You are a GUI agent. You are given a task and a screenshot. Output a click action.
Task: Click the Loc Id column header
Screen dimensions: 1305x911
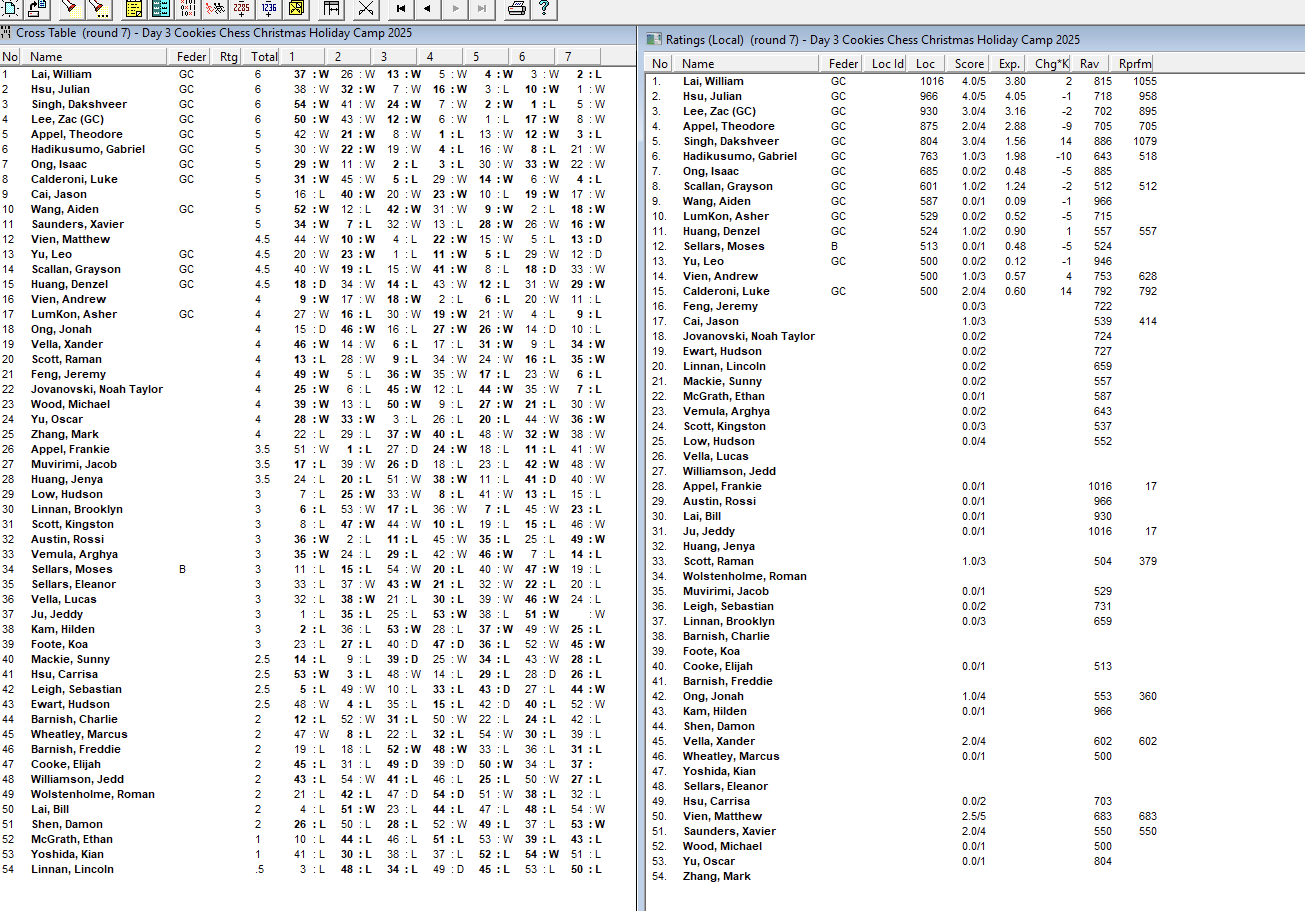click(x=887, y=64)
